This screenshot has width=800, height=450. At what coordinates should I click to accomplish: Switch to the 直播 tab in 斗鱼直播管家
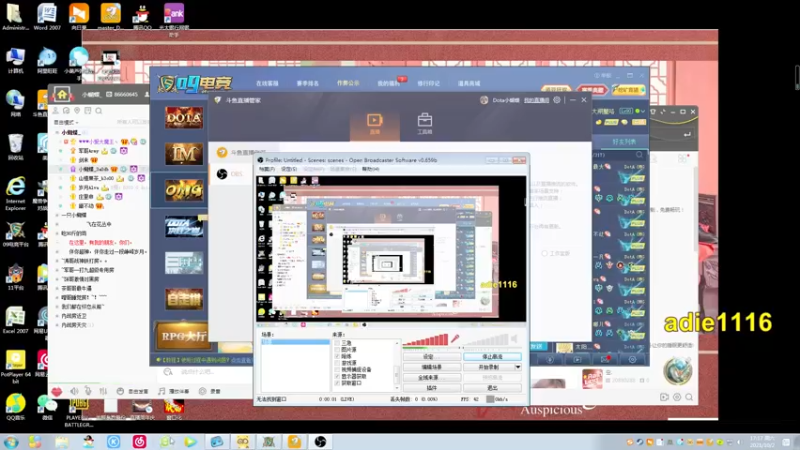point(374,124)
